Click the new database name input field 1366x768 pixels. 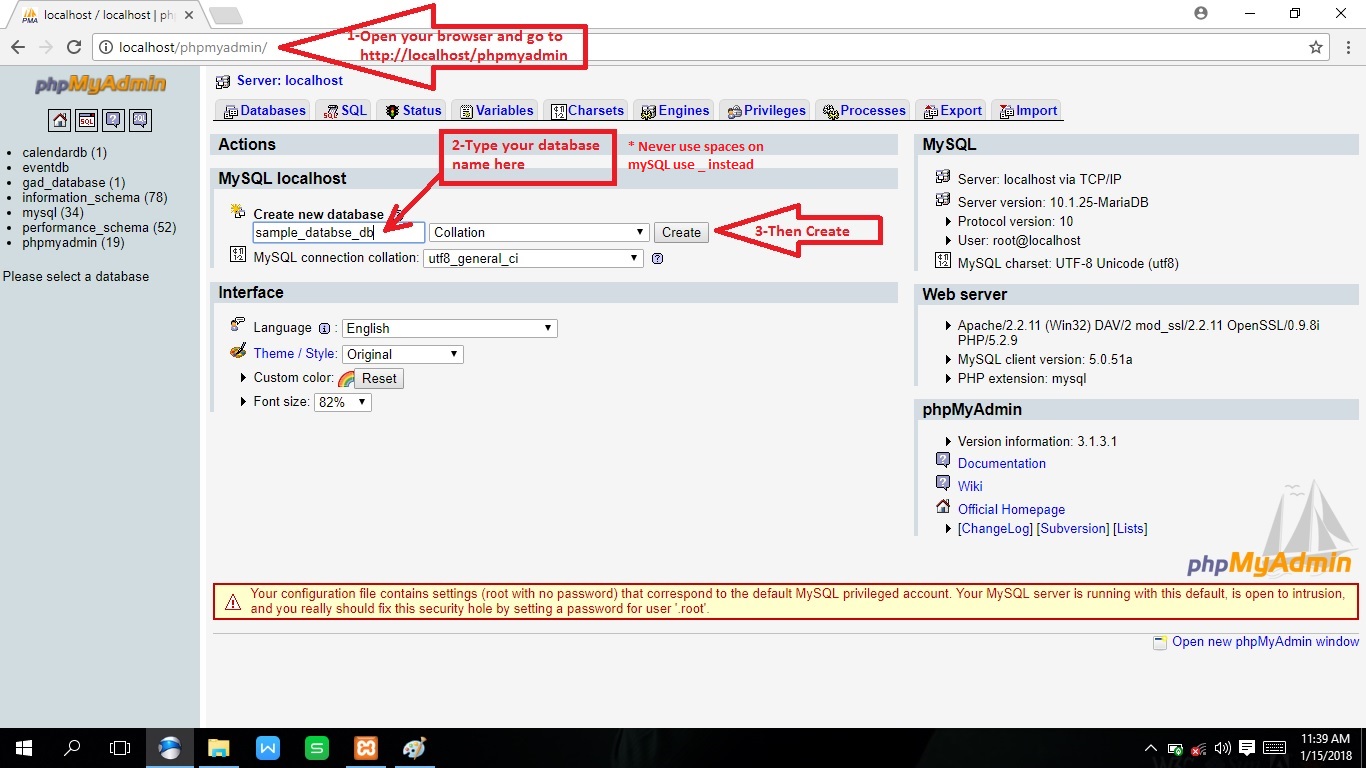click(x=339, y=232)
